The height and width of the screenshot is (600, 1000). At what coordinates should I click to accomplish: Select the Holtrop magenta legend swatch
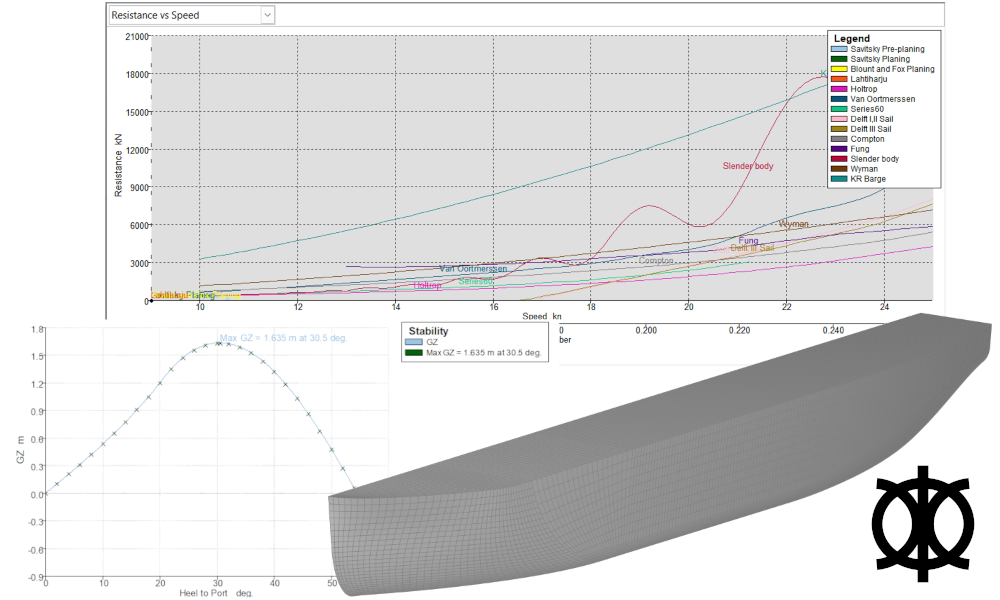click(840, 89)
